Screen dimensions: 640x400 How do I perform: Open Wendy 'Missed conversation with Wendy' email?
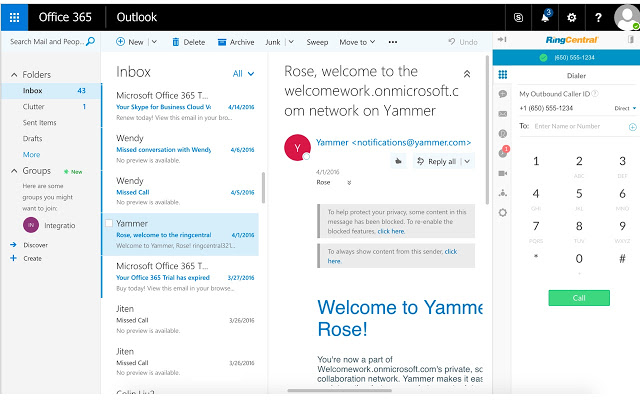coord(180,149)
